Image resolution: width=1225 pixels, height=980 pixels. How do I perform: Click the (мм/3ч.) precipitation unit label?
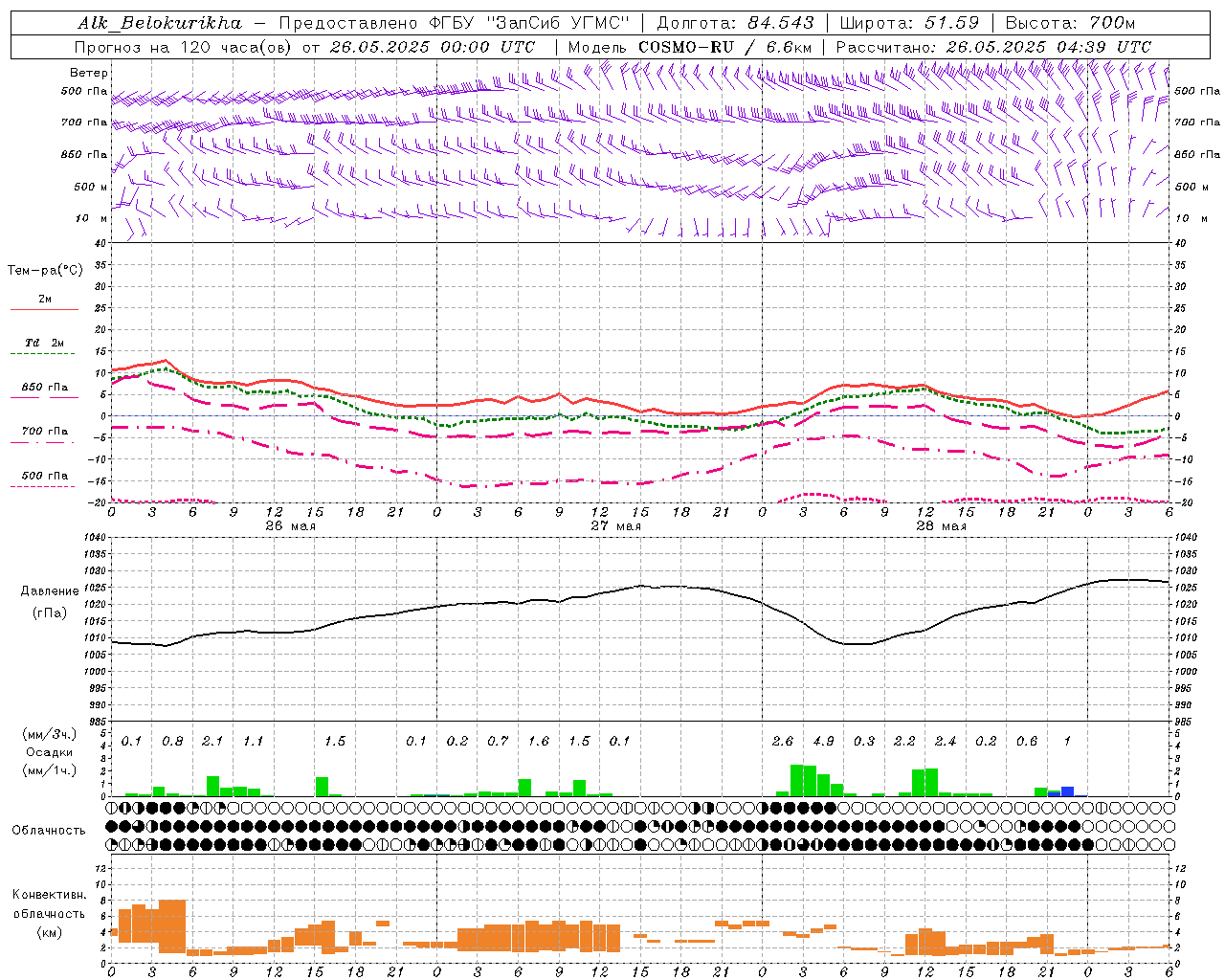click(48, 734)
